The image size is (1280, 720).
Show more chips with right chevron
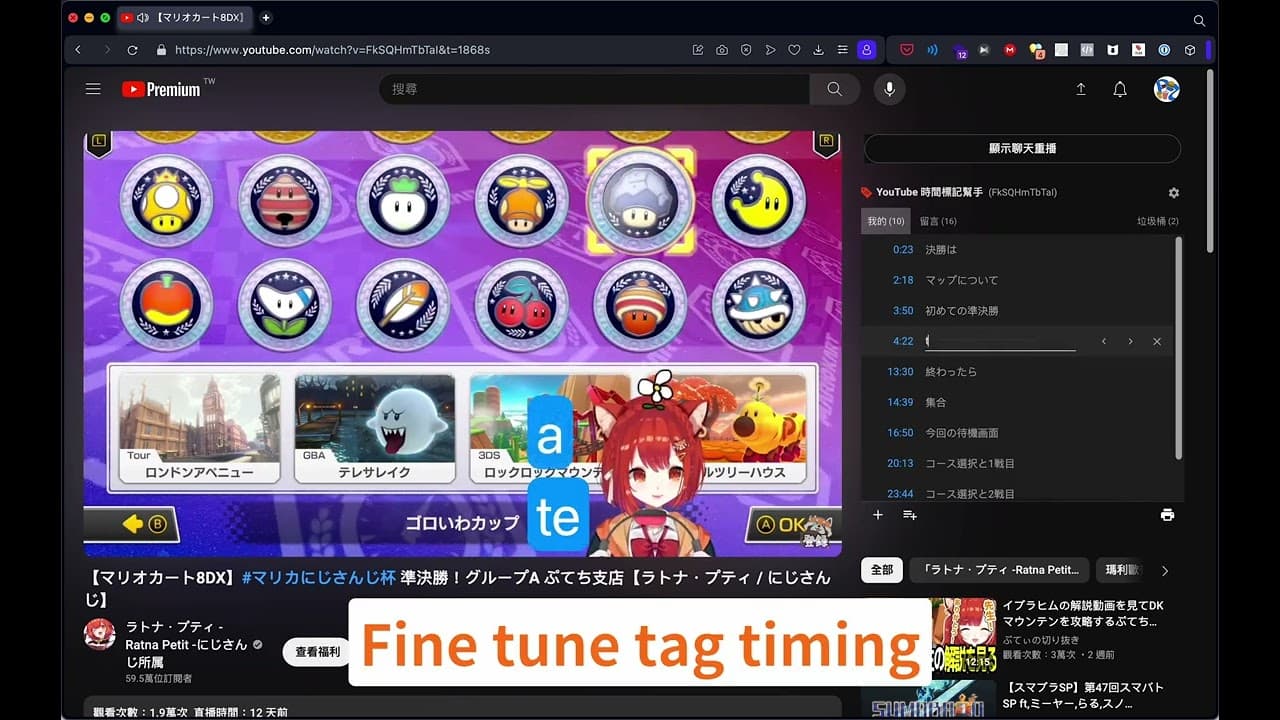[1164, 571]
